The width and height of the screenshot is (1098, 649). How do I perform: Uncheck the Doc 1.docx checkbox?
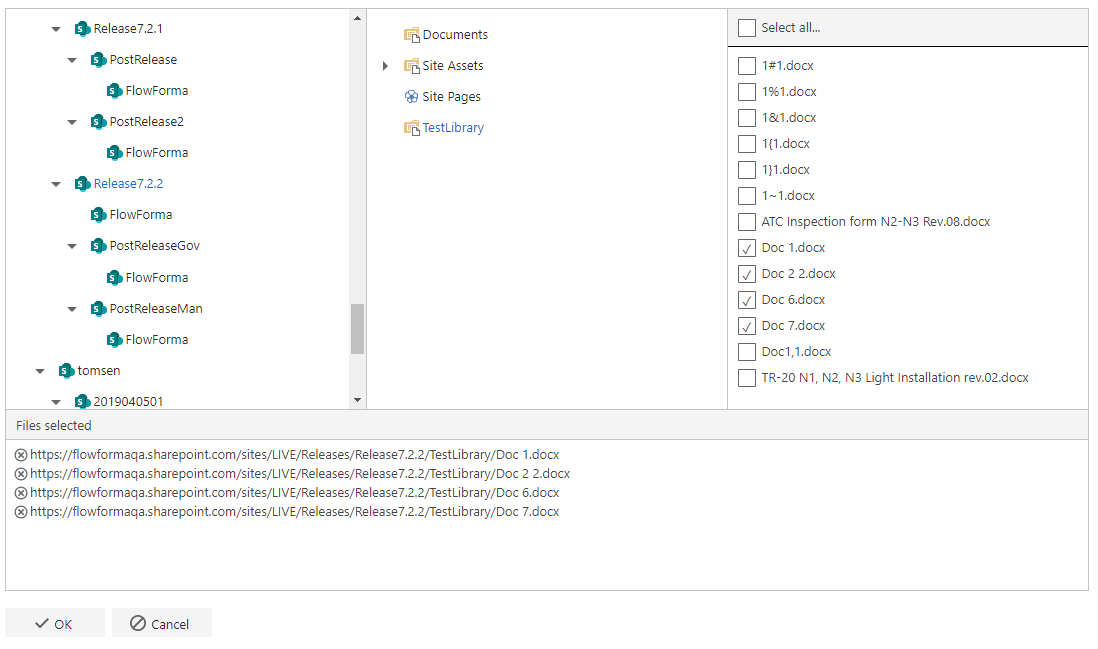point(747,248)
